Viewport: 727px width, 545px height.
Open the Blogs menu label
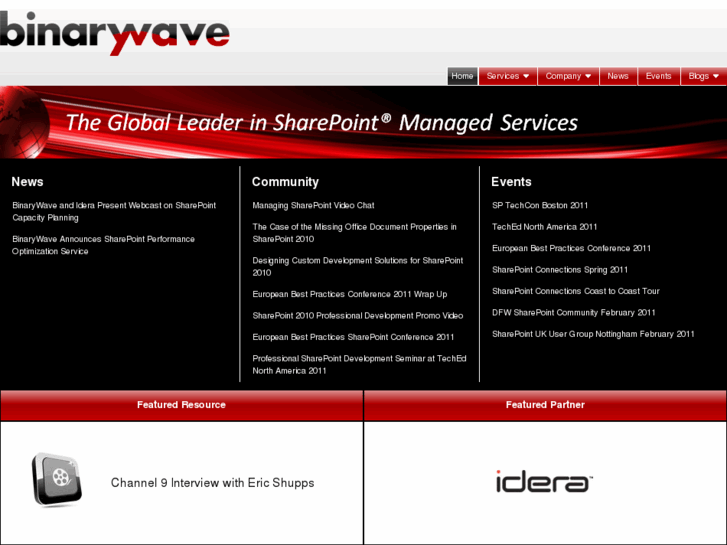click(698, 76)
